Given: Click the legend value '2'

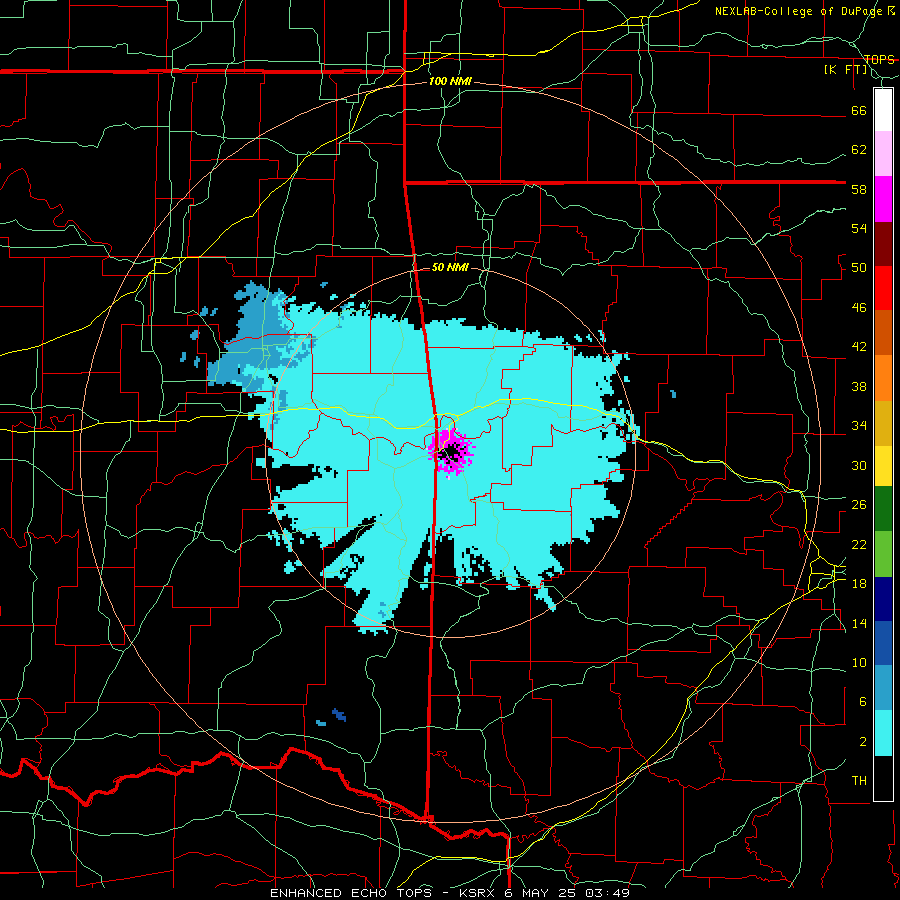Looking at the screenshot, I should (862, 742).
